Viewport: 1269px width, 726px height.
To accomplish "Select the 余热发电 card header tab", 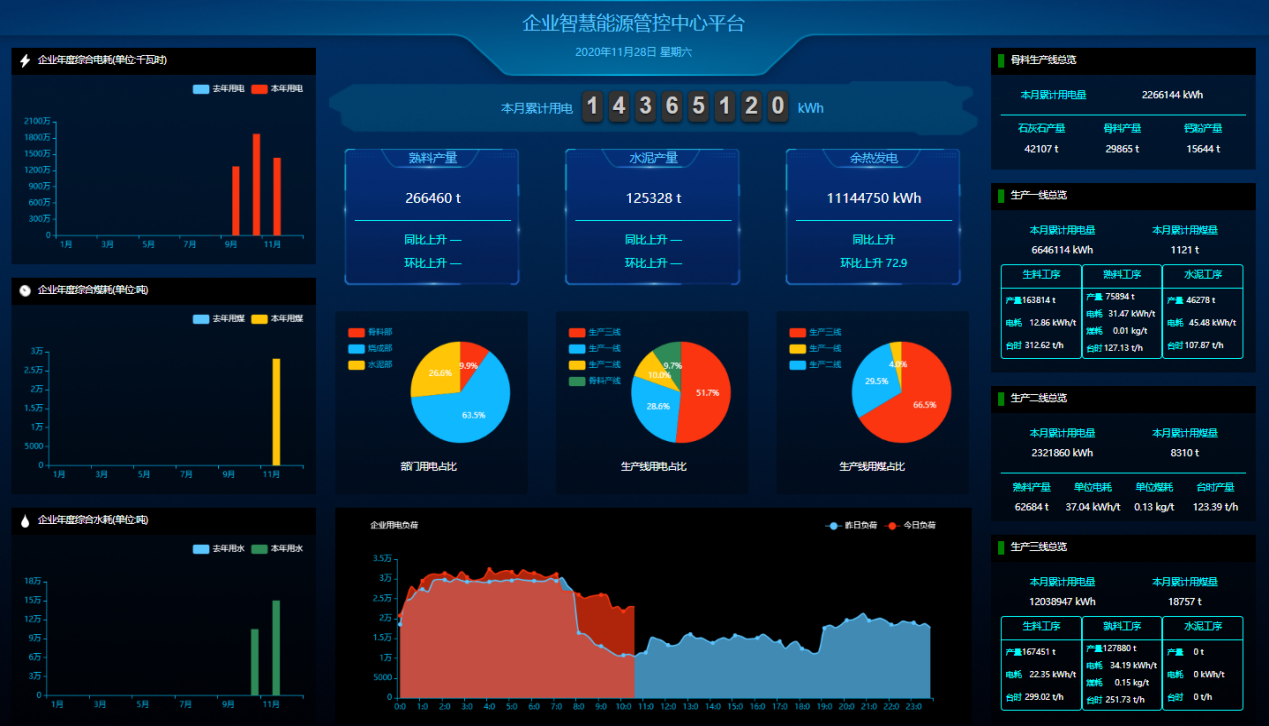I will [873, 158].
